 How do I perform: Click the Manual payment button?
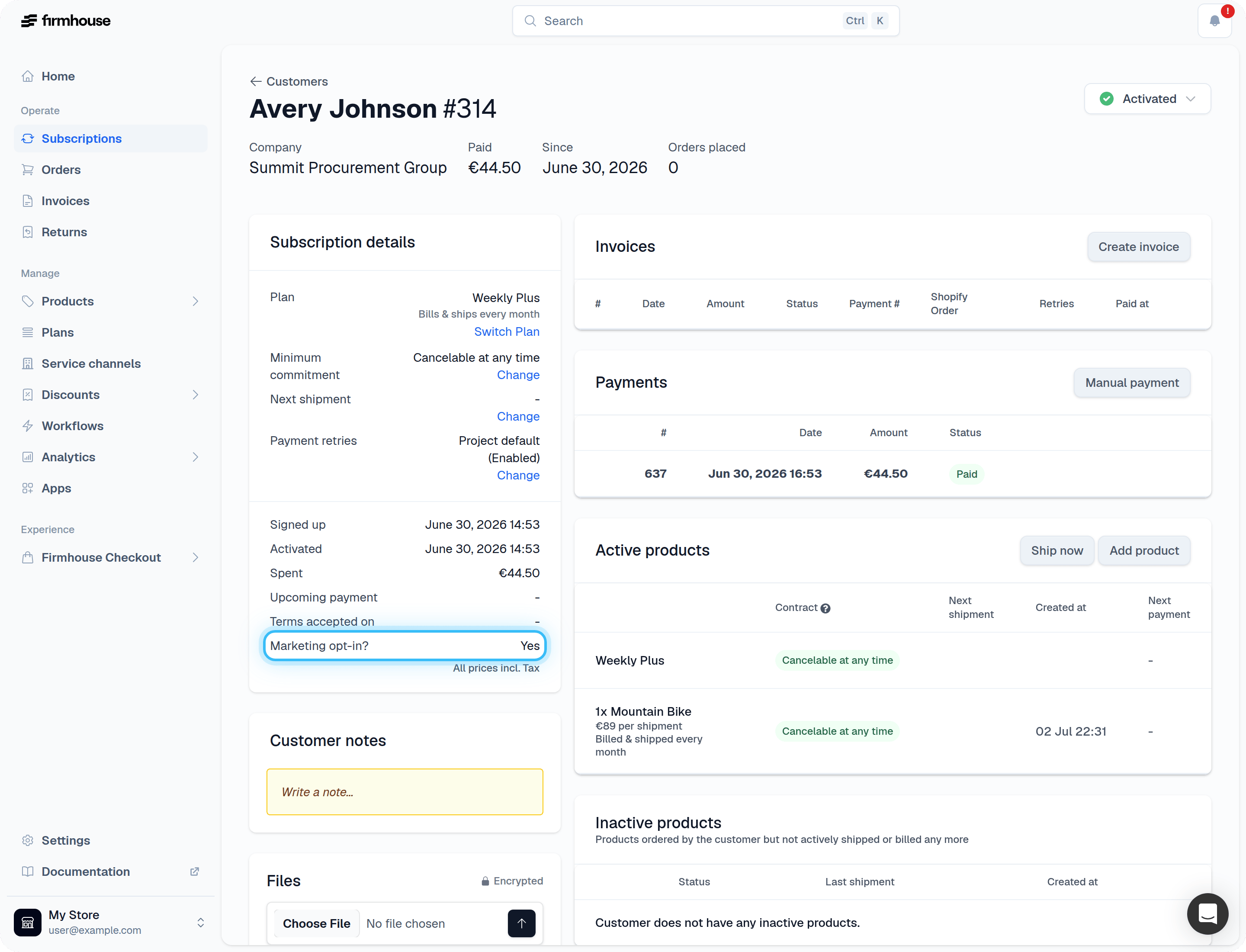point(1131,383)
